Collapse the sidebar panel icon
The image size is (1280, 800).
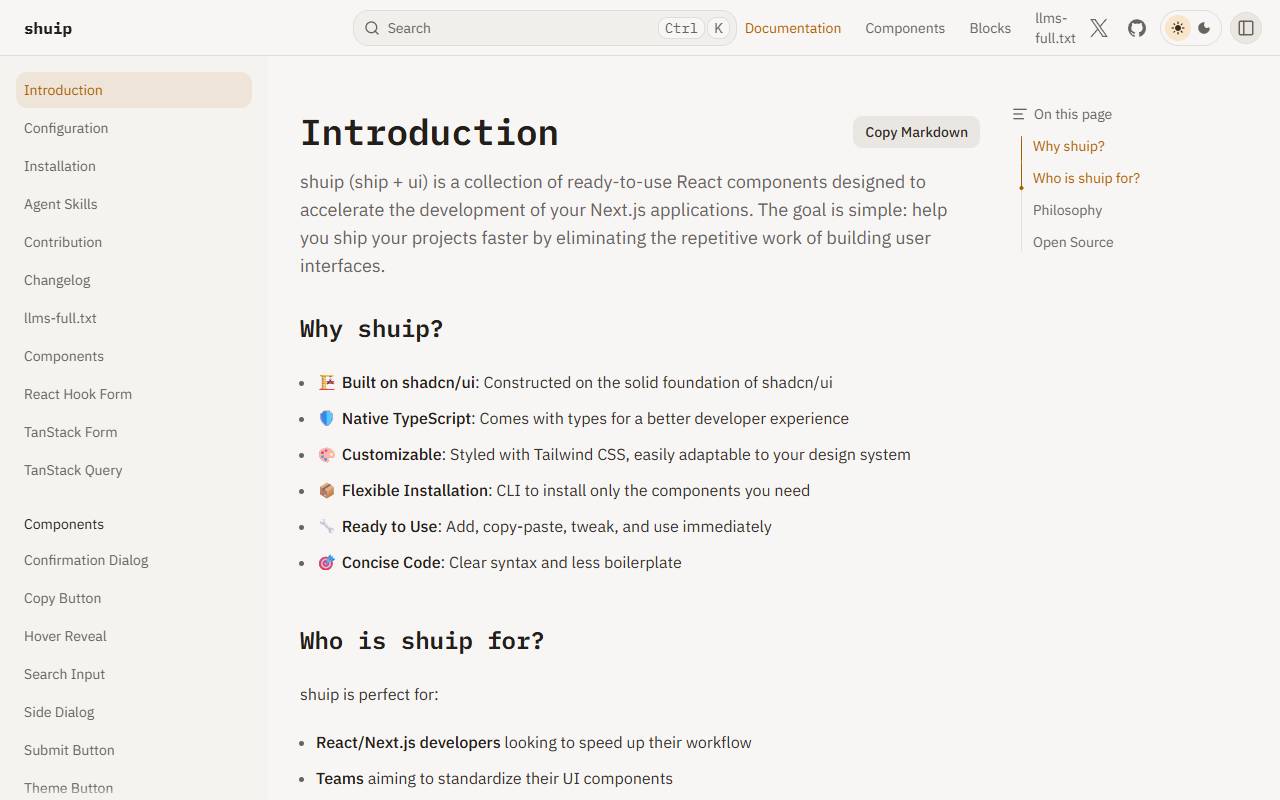click(x=1246, y=28)
